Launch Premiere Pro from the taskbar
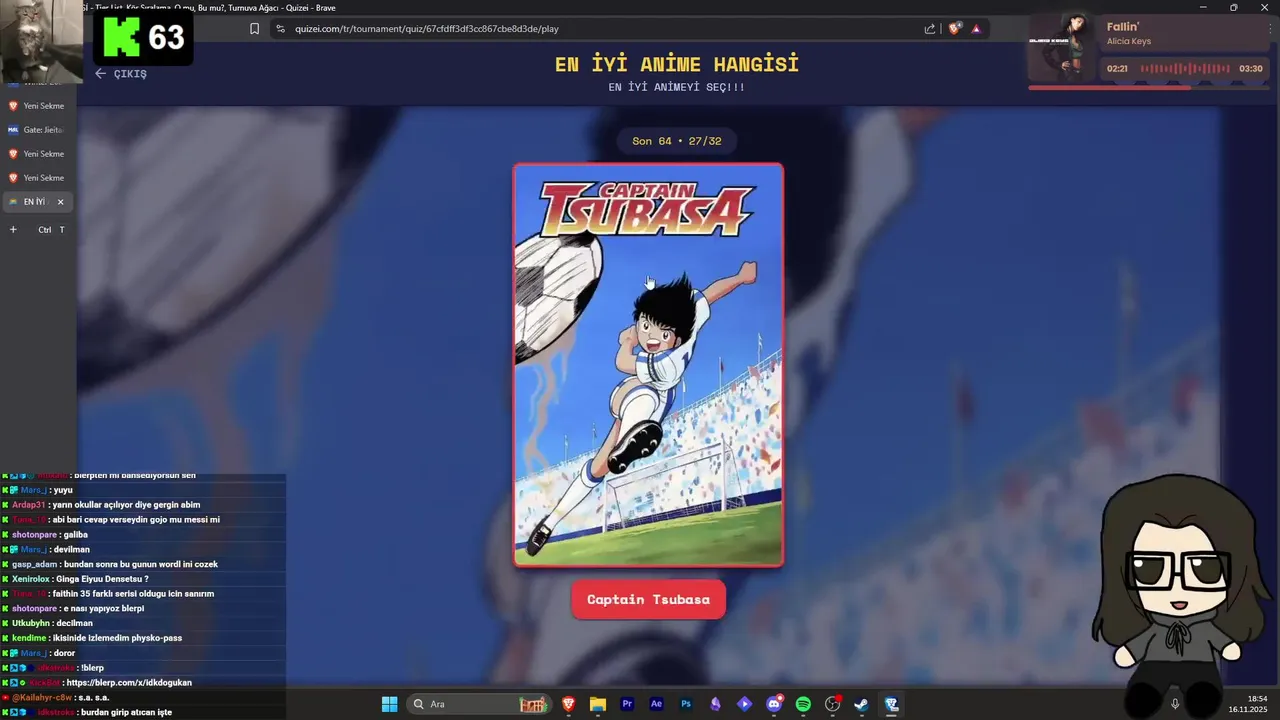The image size is (1280, 720). (x=627, y=704)
